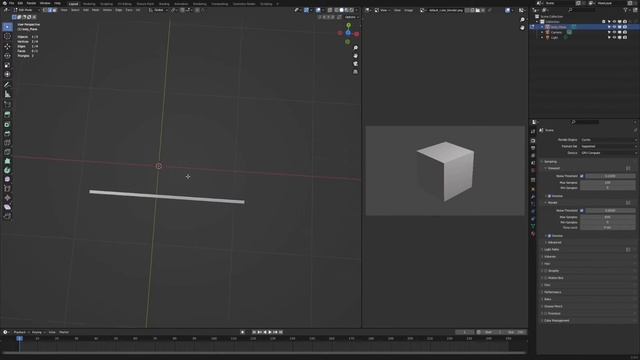Select the Spin tool

click(7, 170)
